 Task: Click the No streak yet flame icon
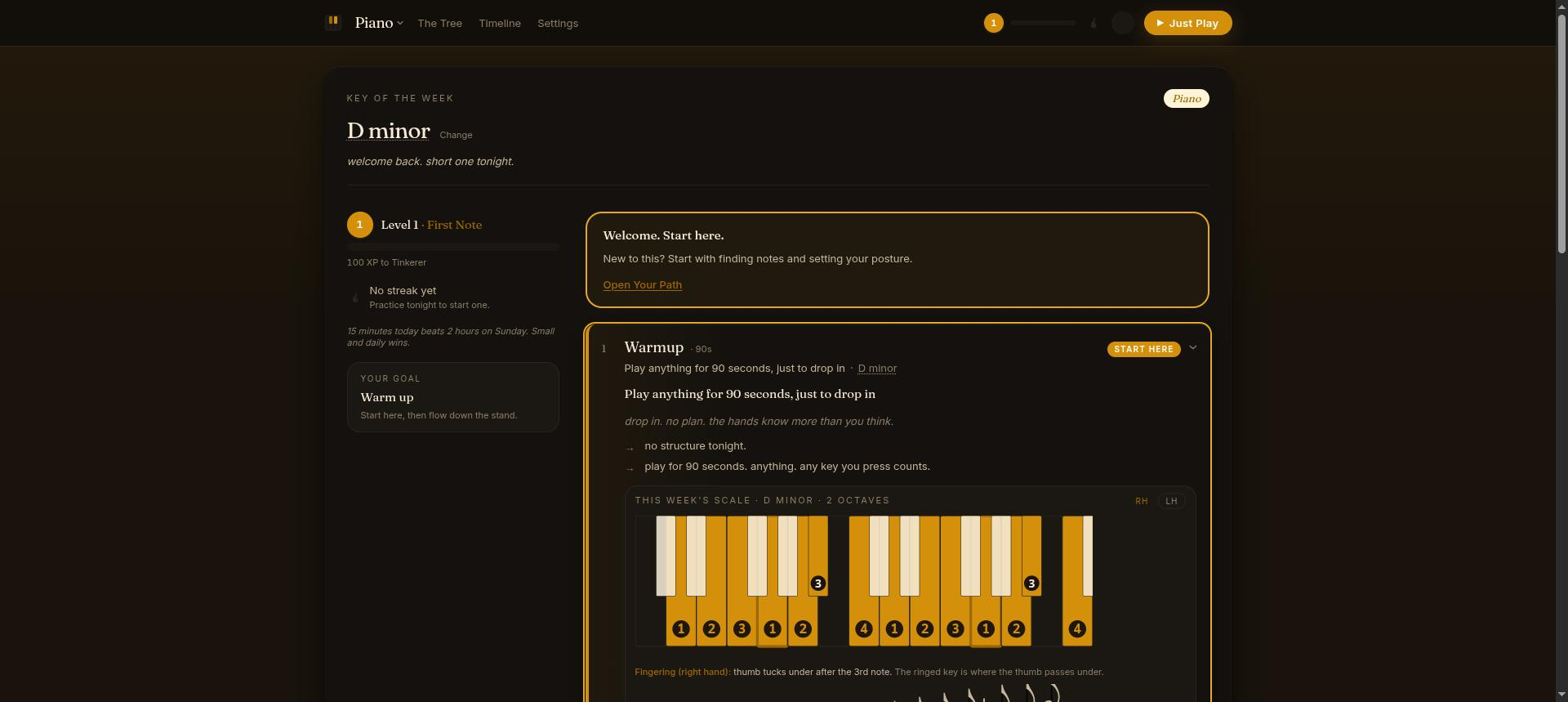(x=355, y=297)
